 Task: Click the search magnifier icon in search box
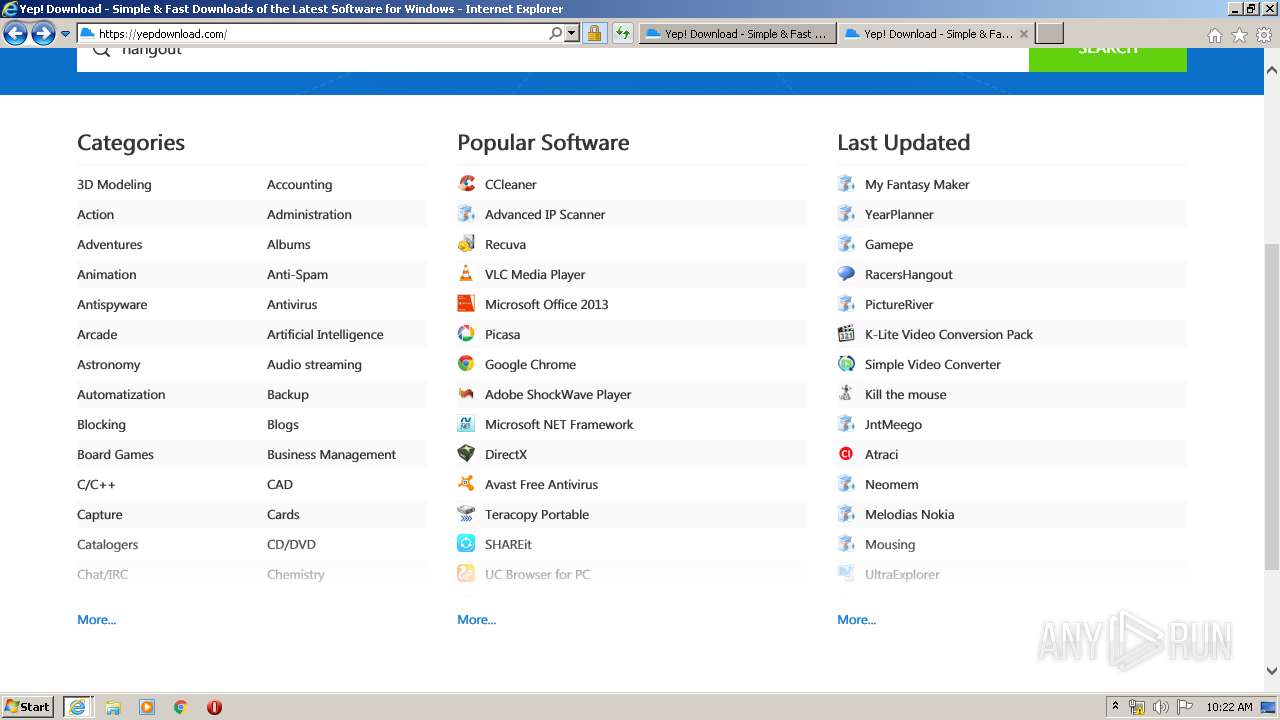point(101,49)
